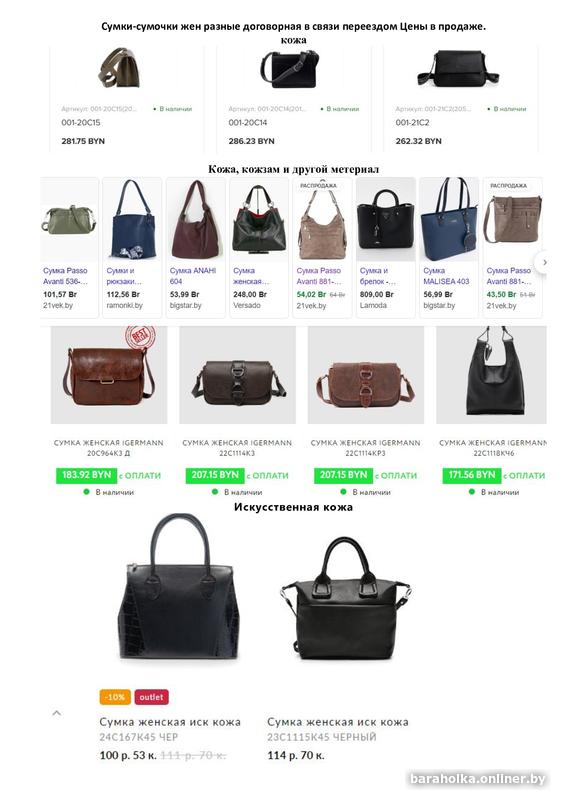Click the orange -10% discount badge
566x800 pixels.
coord(115,697)
